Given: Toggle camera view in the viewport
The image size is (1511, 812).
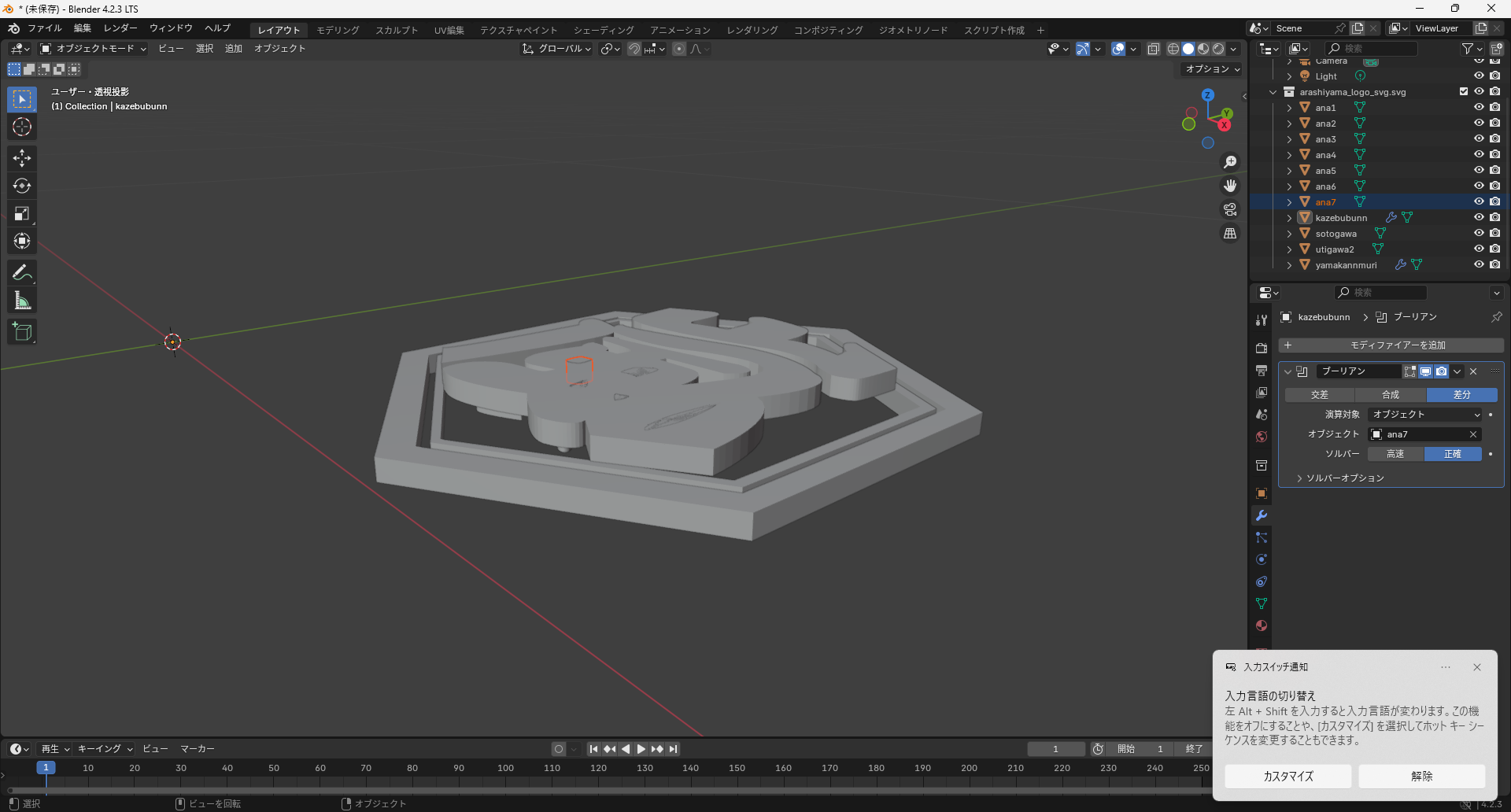Looking at the screenshot, I should (1230, 209).
